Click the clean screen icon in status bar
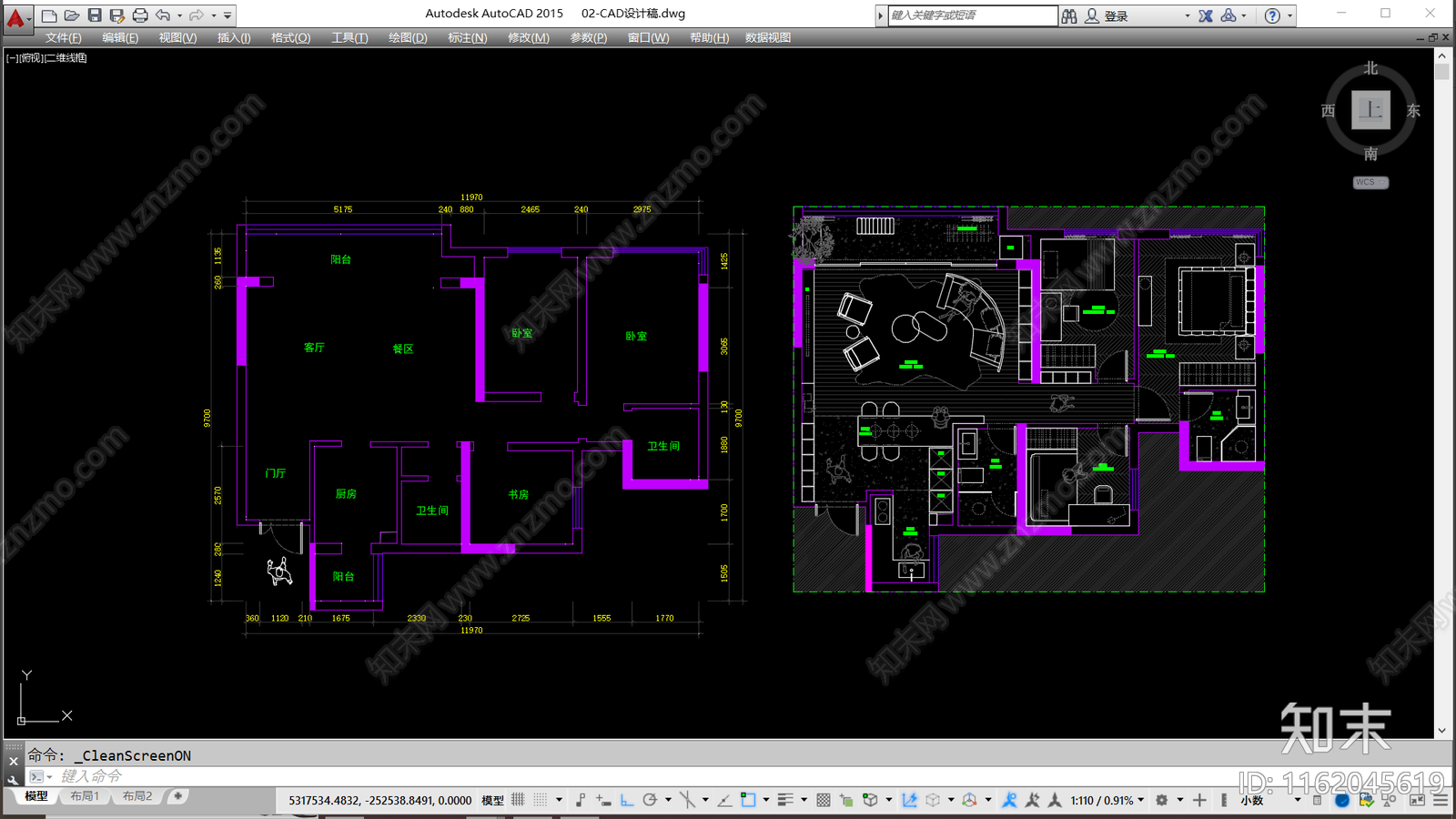The height and width of the screenshot is (819, 1456). pyautogui.click(x=1417, y=800)
